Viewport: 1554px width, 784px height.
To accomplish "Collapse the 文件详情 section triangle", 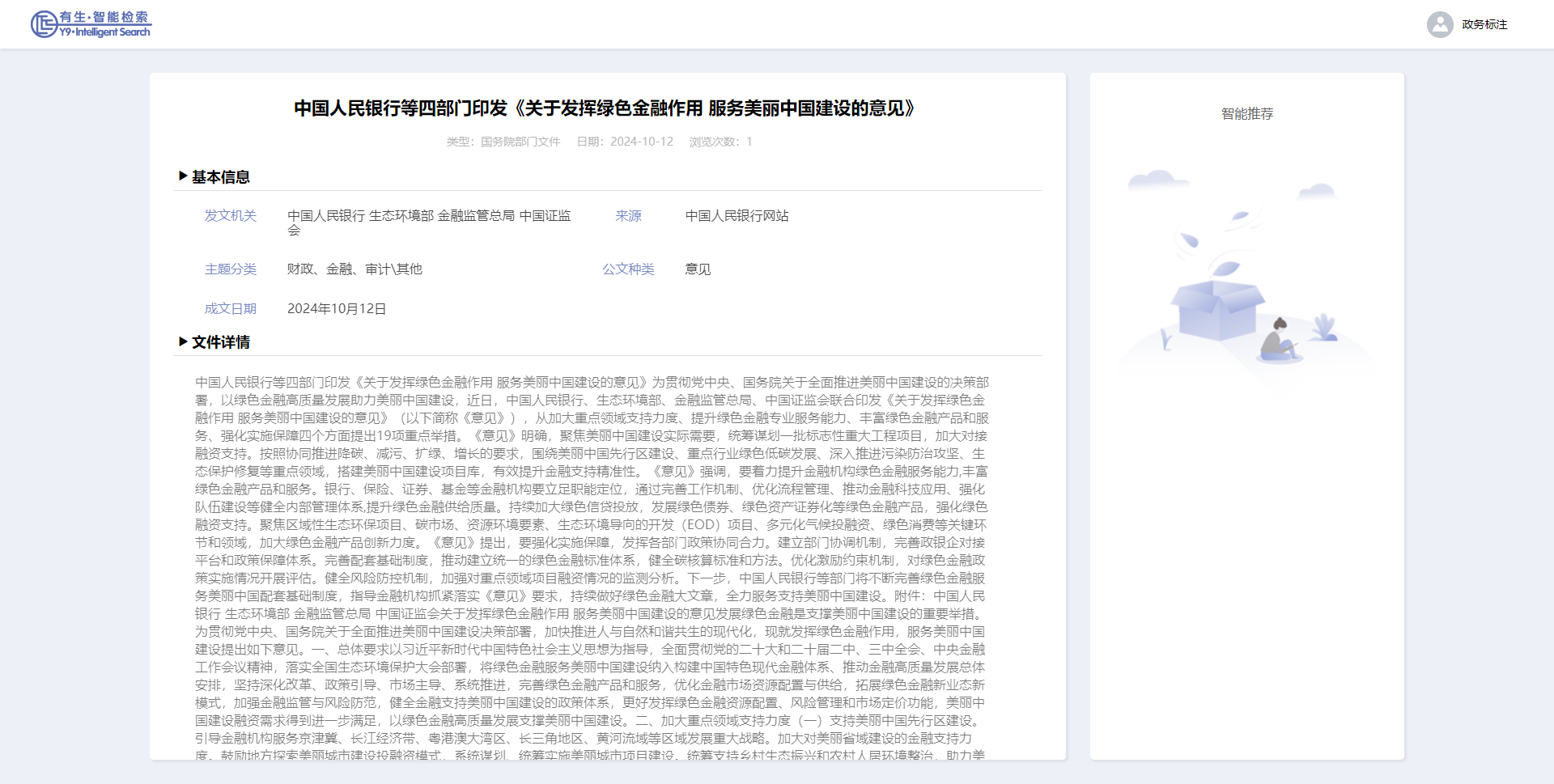I will click(x=183, y=342).
